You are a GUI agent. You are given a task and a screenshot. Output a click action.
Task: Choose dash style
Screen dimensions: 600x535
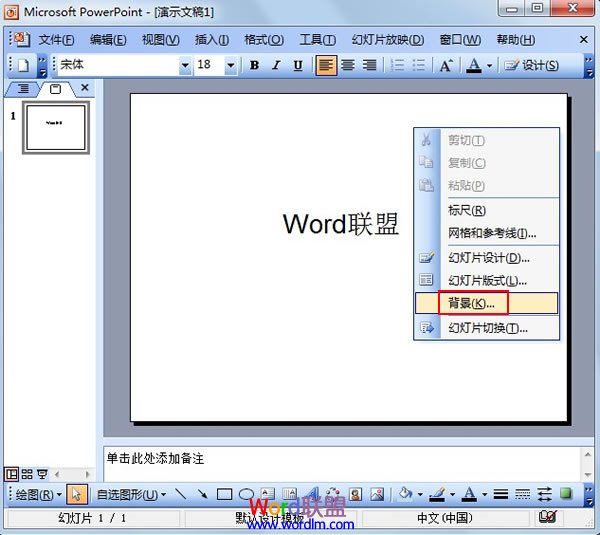(x=522, y=494)
